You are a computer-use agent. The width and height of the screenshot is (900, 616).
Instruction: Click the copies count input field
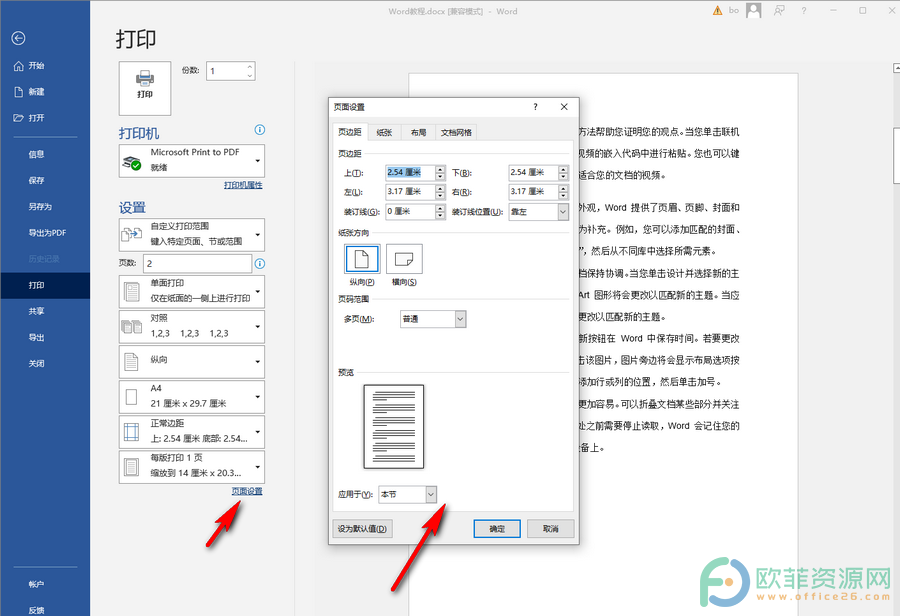coord(226,71)
